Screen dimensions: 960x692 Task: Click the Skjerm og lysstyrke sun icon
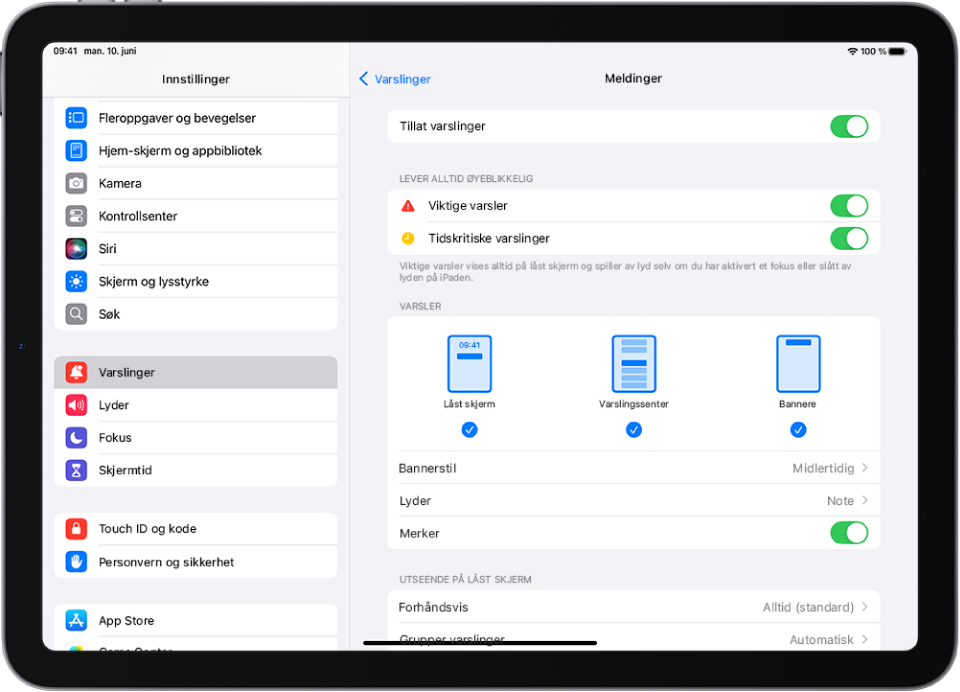pyautogui.click(x=76, y=281)
